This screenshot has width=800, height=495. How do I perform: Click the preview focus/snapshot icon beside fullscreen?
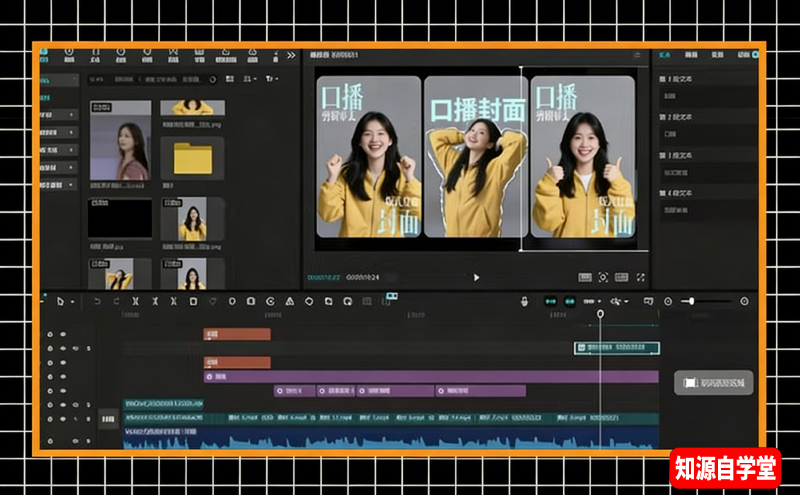coord(603,277)
